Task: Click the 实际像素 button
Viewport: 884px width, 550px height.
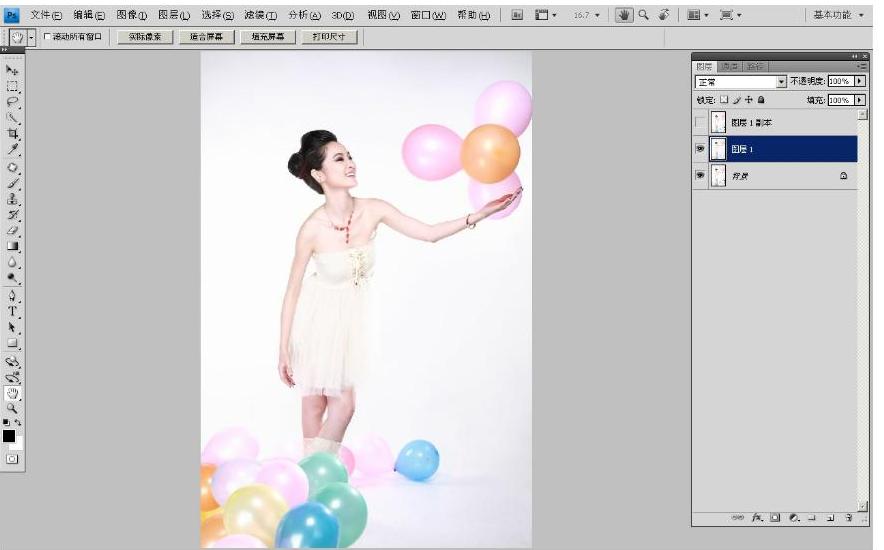Action: pos(145,37)
